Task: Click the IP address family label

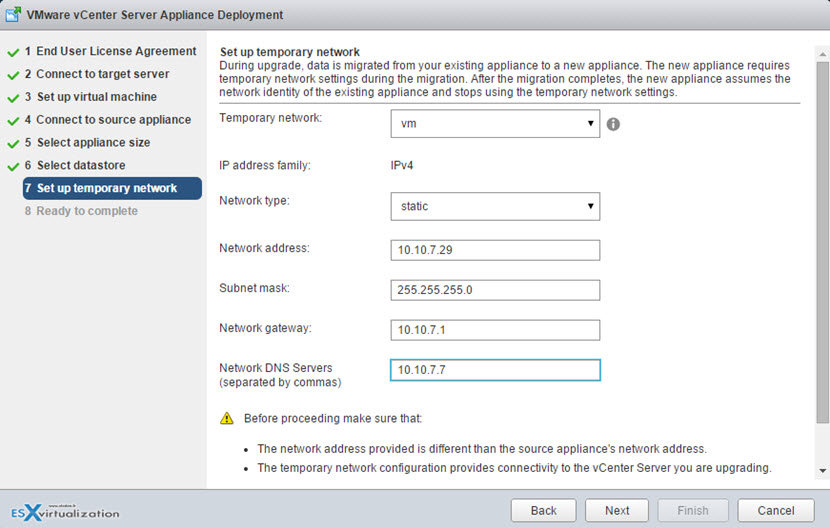Action: (x=265, y=165)
